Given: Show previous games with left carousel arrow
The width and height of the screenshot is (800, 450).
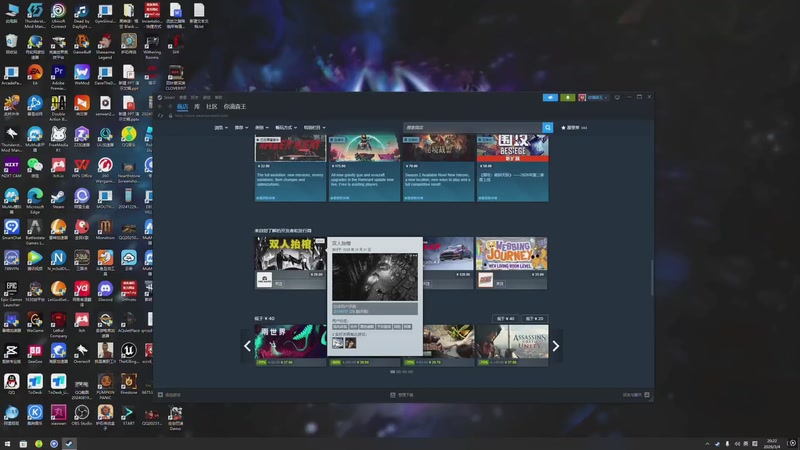Looking at the screenshot, I should tap(247, 346).
